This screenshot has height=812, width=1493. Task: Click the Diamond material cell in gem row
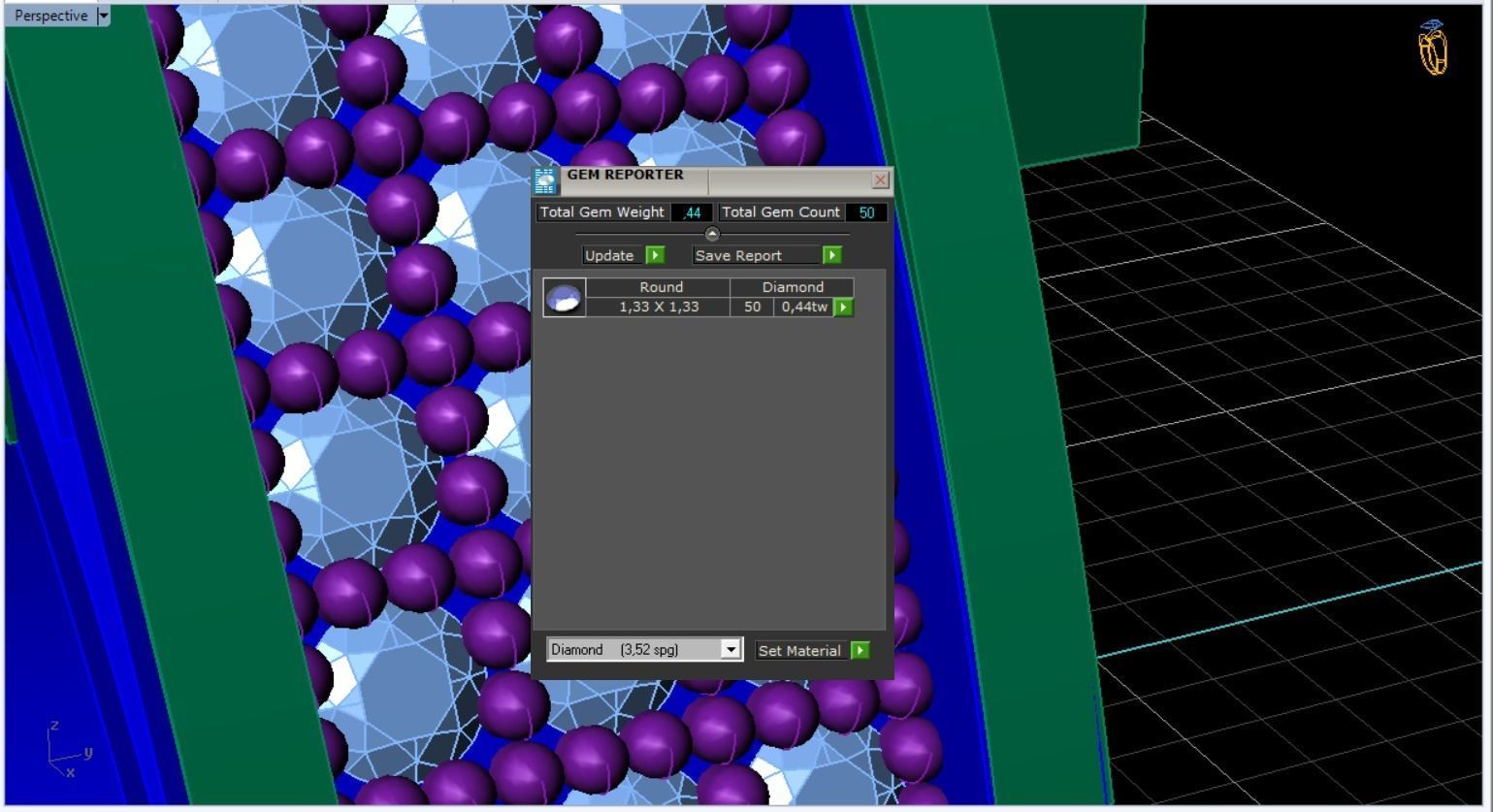click(x=793, y=287)
